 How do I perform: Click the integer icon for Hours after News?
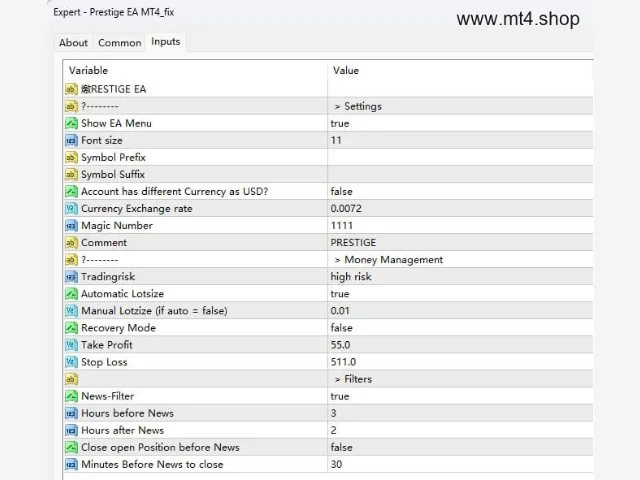point(71,430)
